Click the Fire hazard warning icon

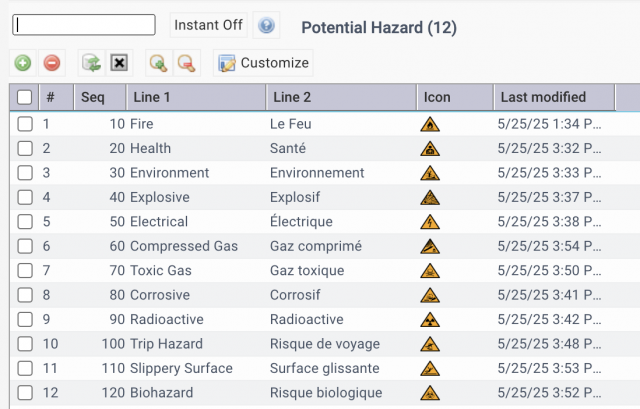pyautogui.click(x=430, y=124)
